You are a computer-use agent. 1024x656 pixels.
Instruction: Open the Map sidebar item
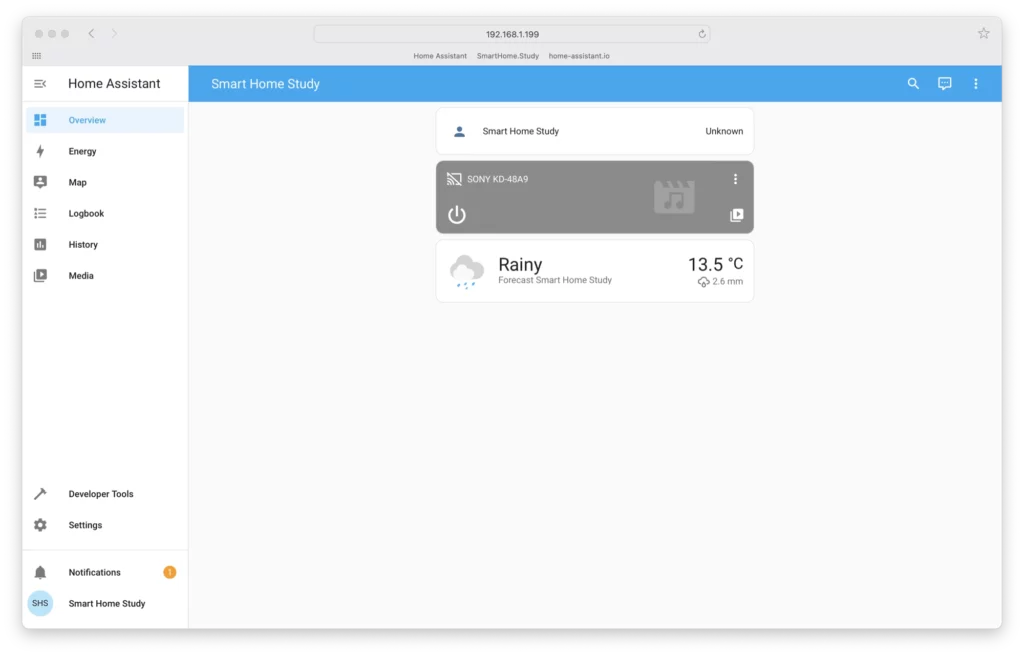pos(104,182)
